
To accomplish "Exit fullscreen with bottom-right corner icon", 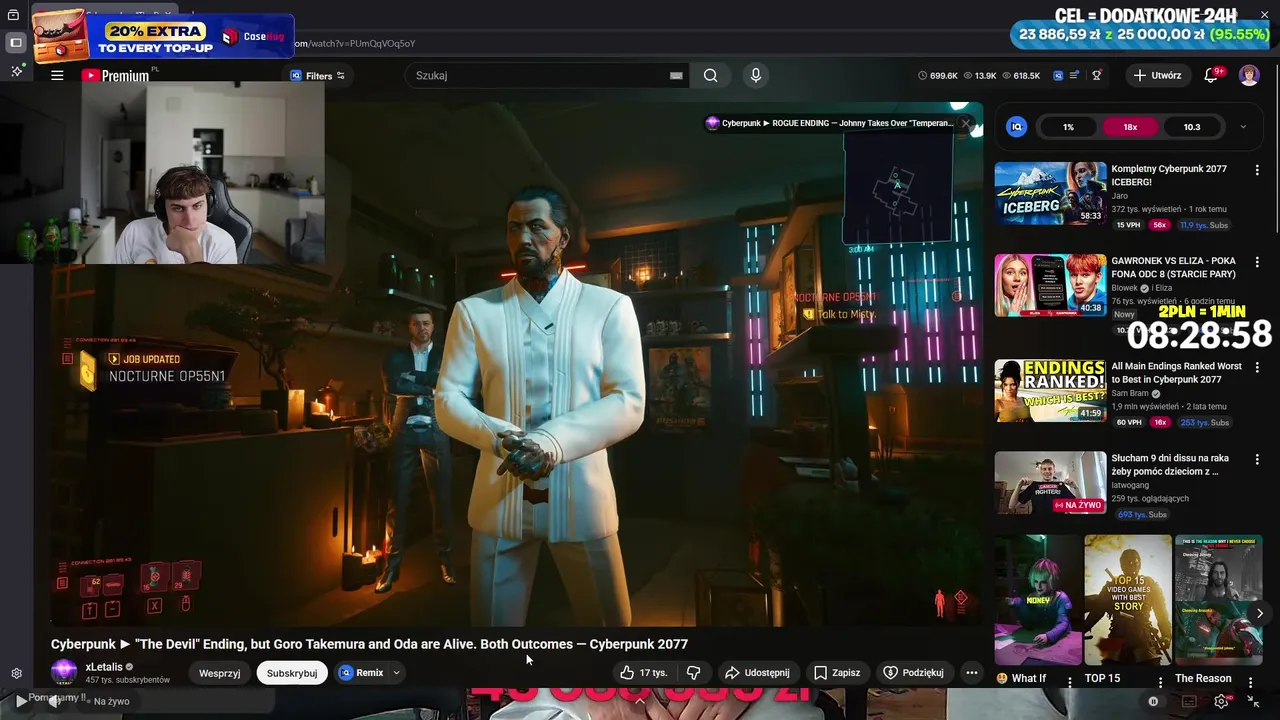I will tap(1253, 702).
